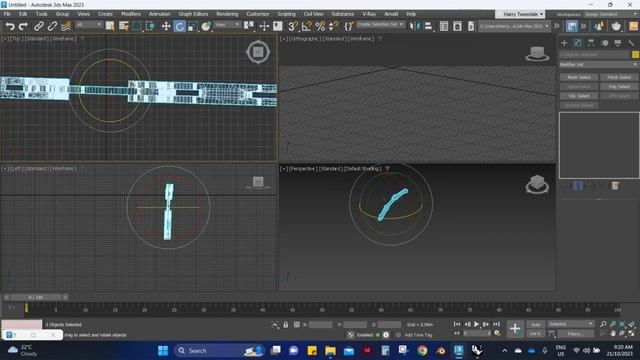Toggle the Angle Snap icon
Screen dimensions: 640x360
[306, 26]
